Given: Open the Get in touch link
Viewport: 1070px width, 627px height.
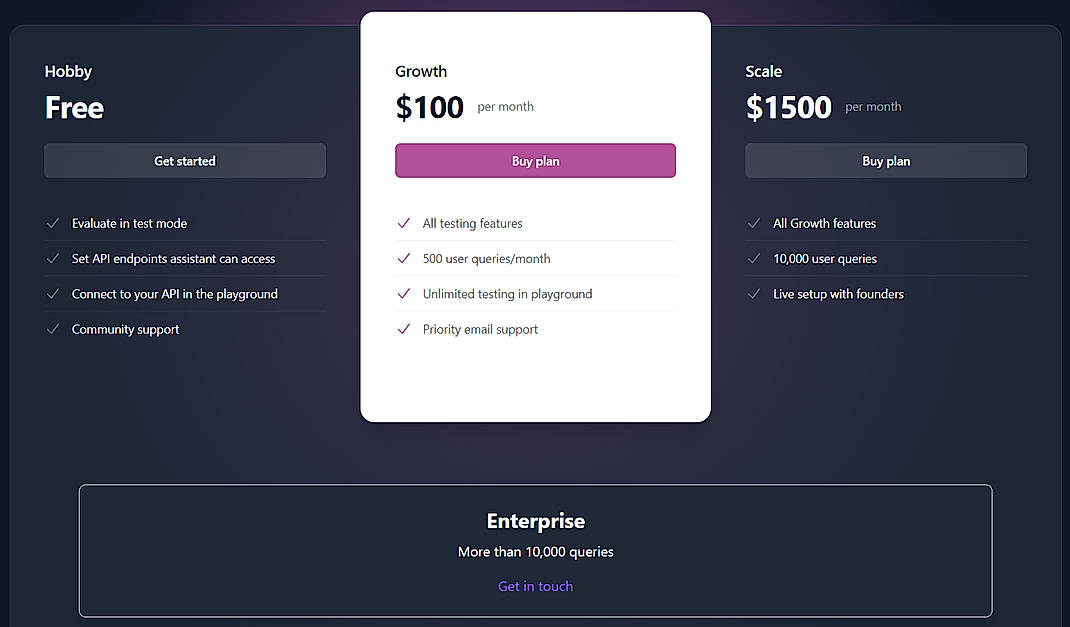Looking at the screenshot, I should tap(535, 586).
